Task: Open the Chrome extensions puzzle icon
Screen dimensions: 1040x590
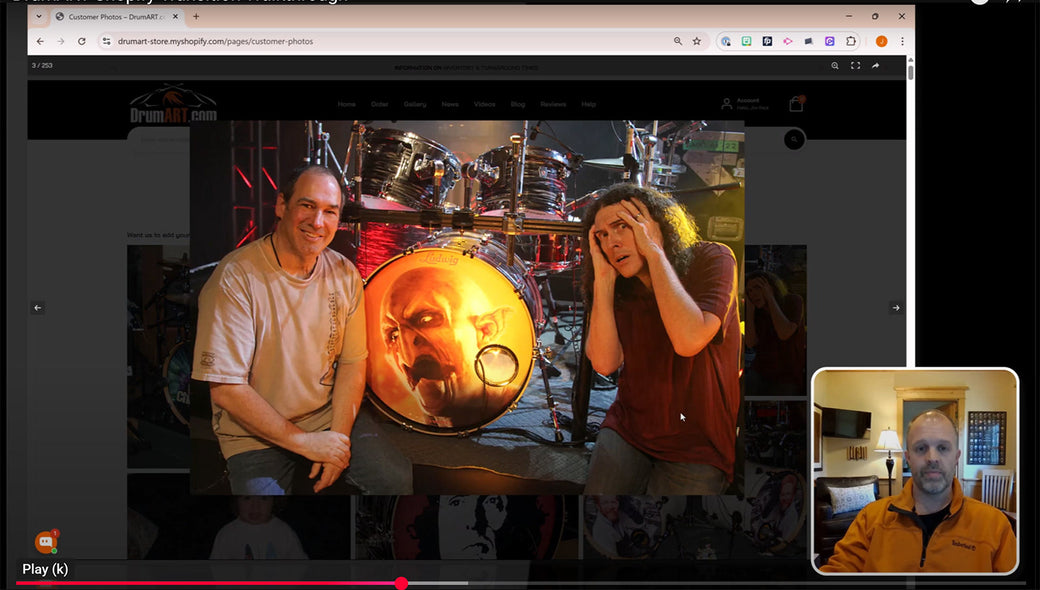Action: coord(851,41)
